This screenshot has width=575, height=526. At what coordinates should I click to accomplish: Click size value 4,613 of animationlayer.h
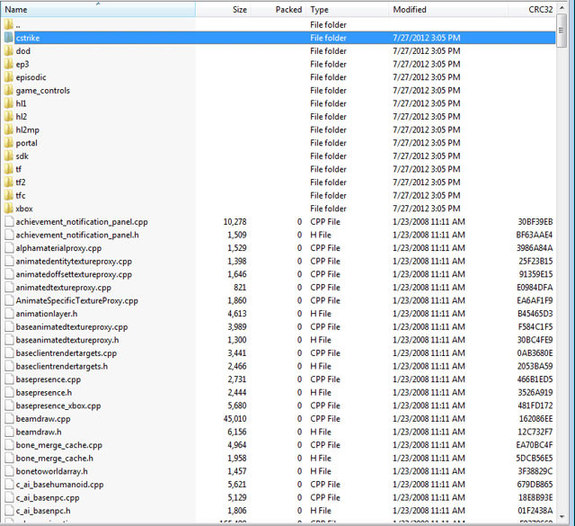(237, 314)
